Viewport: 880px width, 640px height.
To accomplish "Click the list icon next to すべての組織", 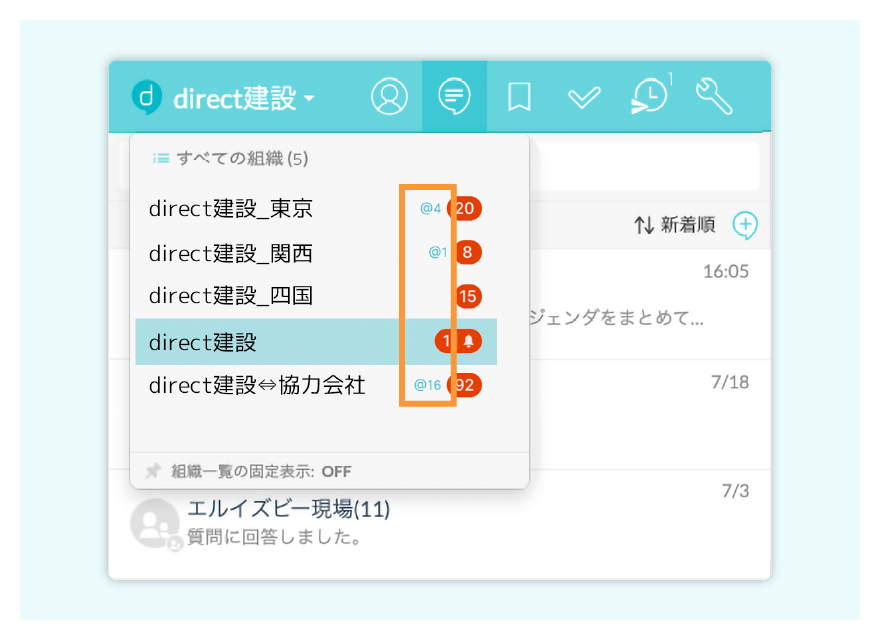I will click(161, 158).
